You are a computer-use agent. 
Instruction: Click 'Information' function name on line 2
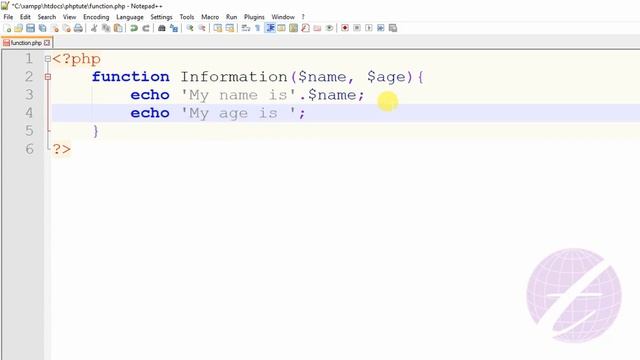234,77
